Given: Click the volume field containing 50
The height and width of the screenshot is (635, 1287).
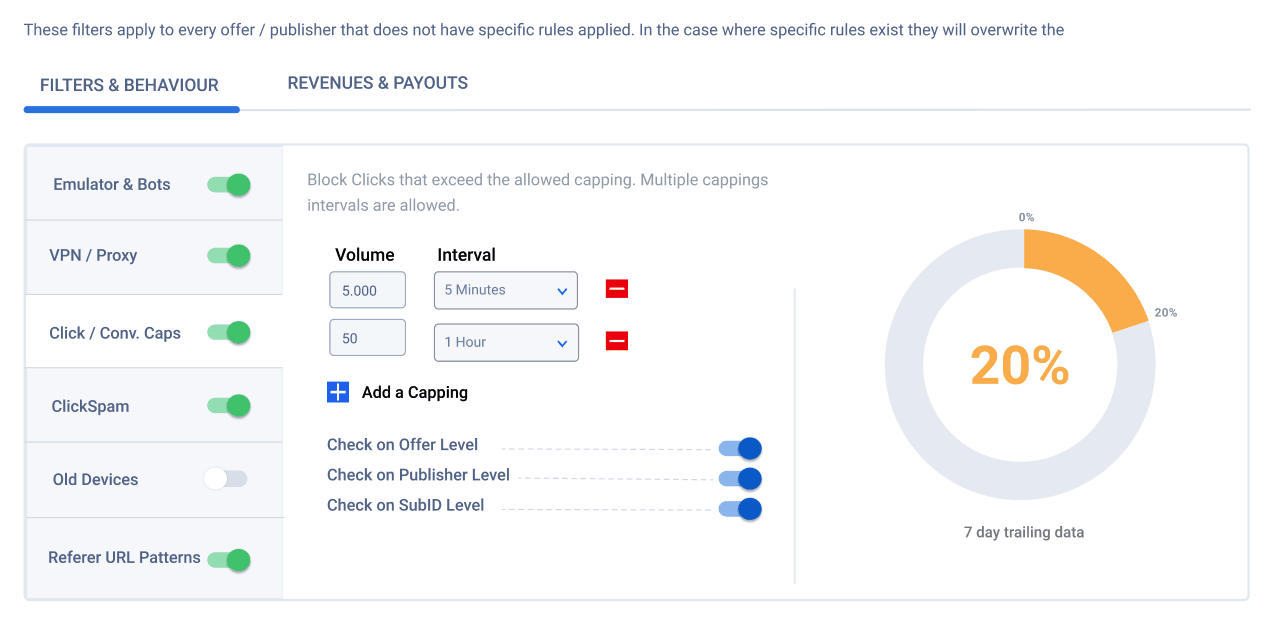Looking at the screenshot, I should (x=367, y=338).
